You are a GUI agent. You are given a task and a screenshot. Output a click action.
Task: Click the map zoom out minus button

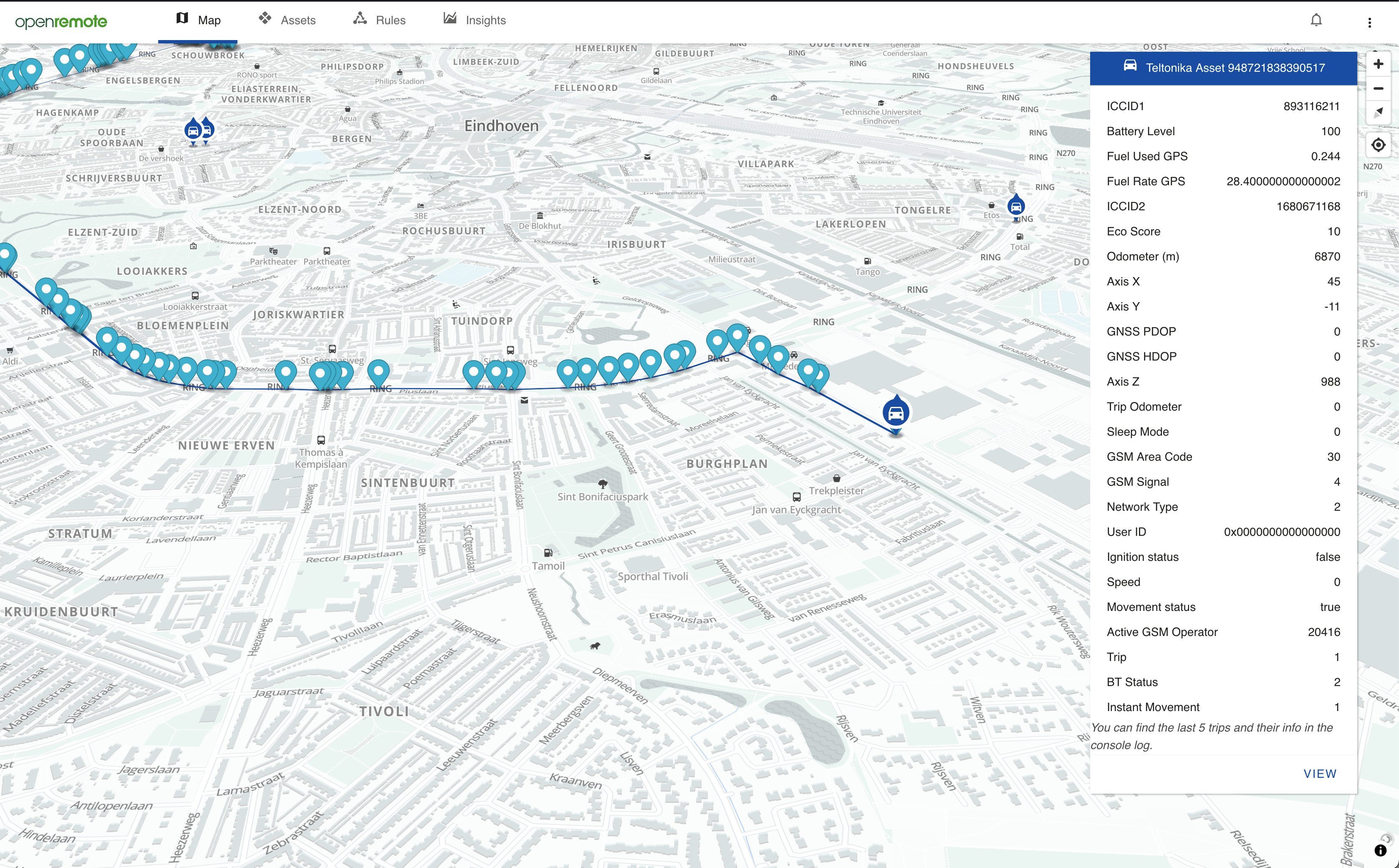[x=1378, y=88]
